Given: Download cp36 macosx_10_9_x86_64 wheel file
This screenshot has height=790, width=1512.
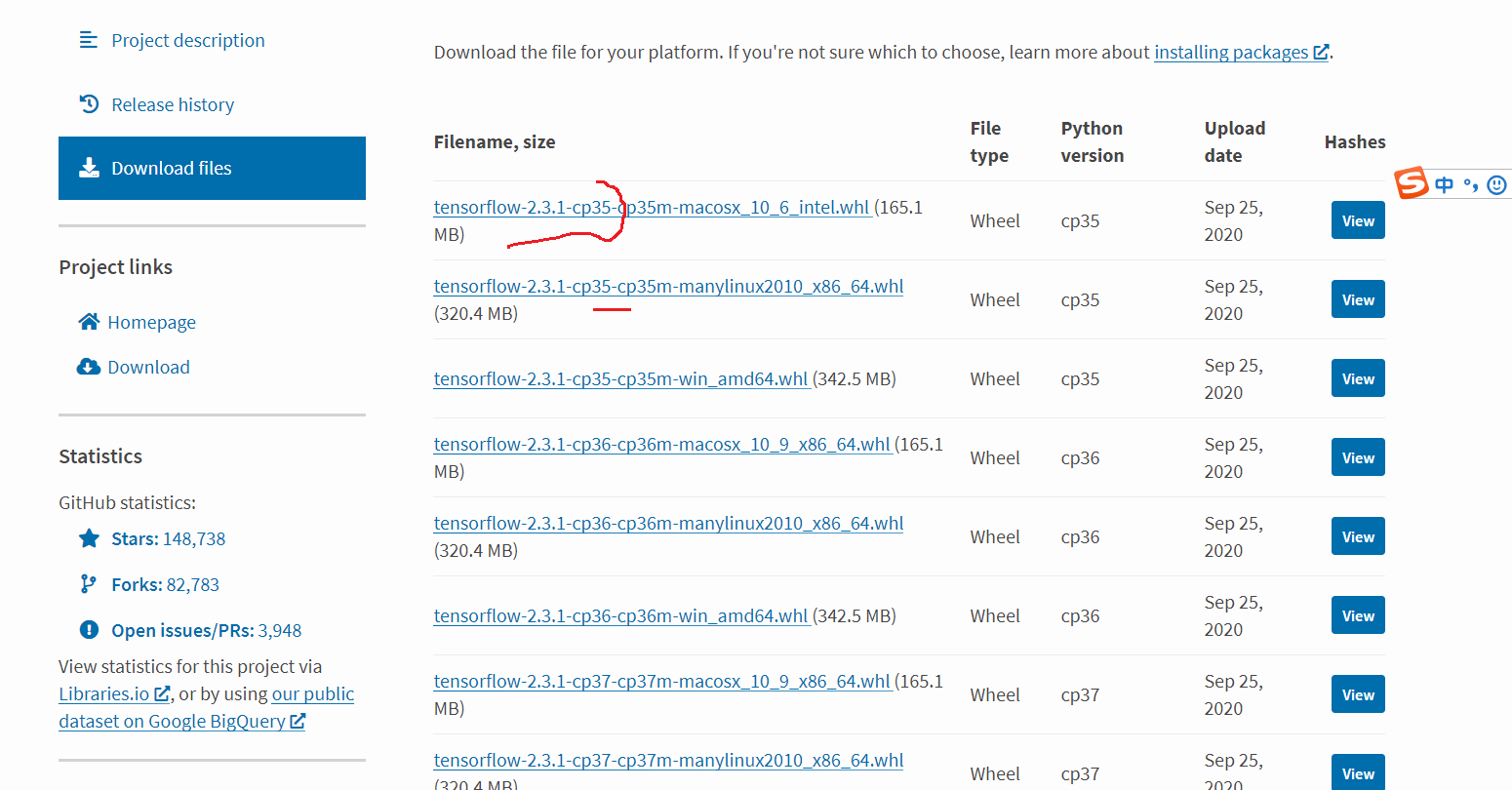Looking at the screenshot, I should tap(662, 444).
